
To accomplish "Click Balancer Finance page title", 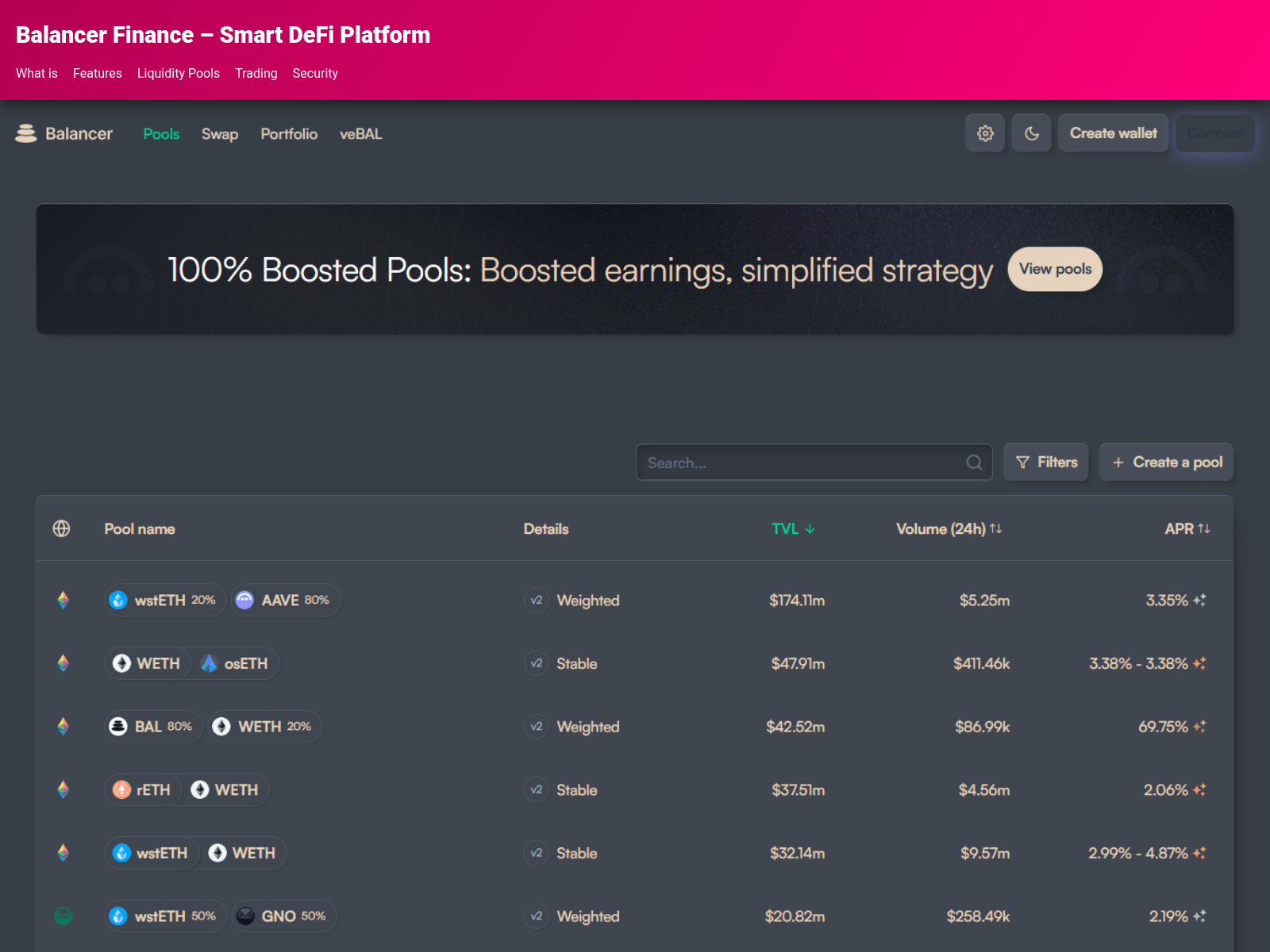I will pyautogui.click(x=223, y=35).
